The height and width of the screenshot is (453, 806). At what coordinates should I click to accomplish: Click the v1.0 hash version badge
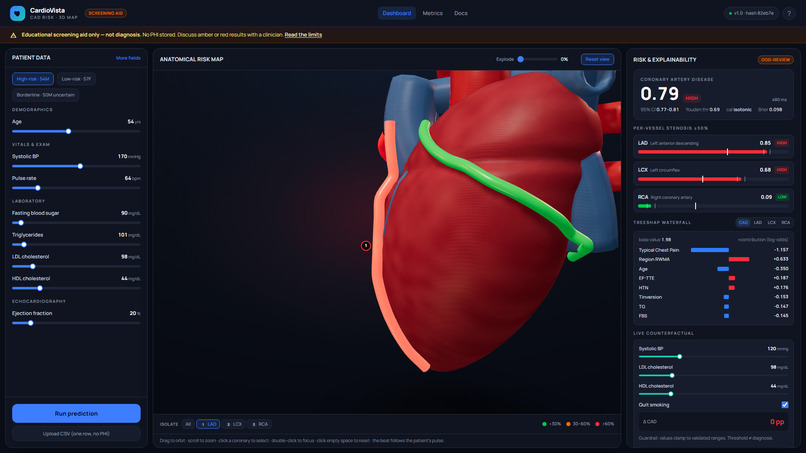coord(751,13)
